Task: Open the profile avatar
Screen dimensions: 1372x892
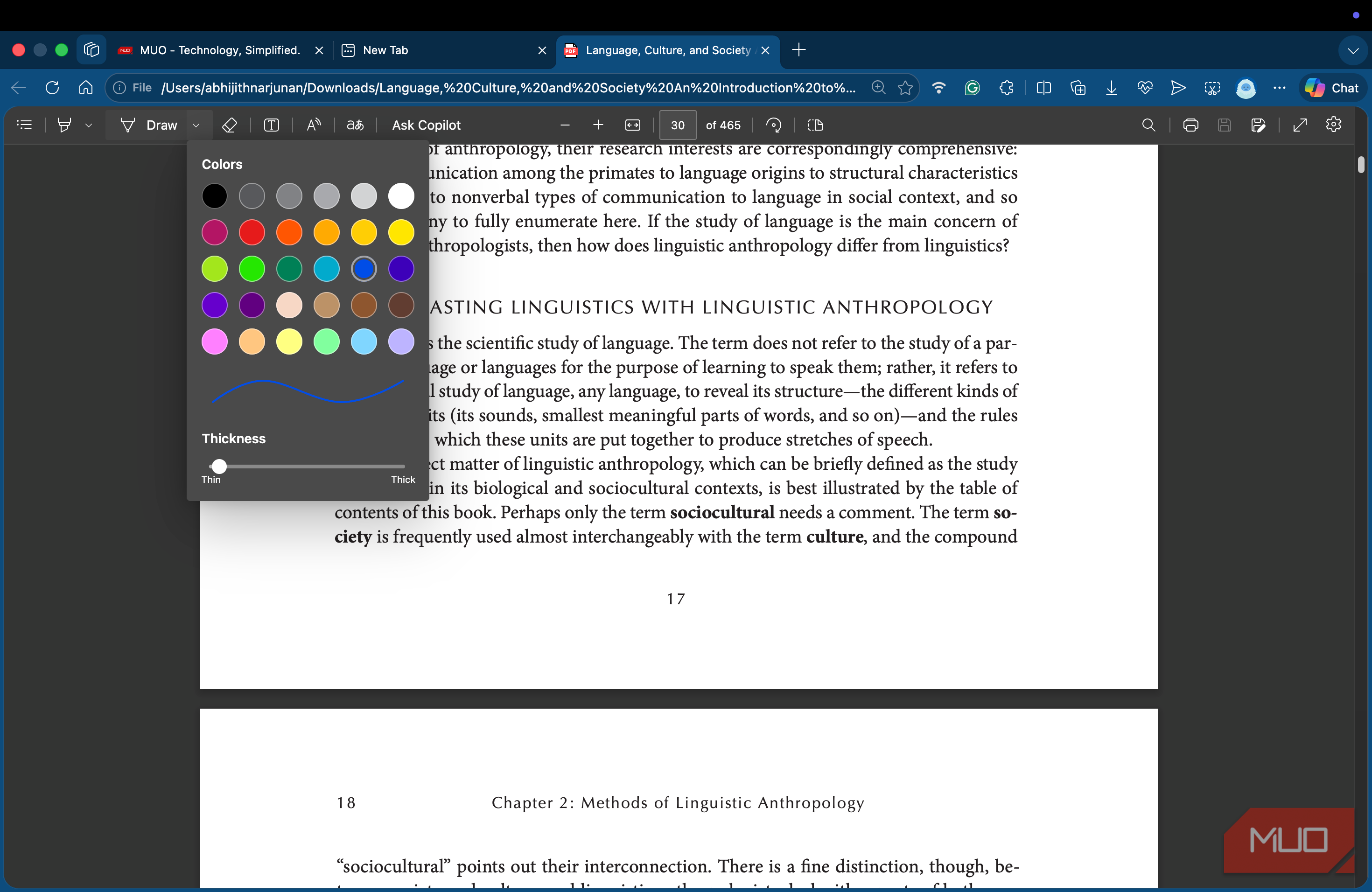Action: [x=1246, y=88]
